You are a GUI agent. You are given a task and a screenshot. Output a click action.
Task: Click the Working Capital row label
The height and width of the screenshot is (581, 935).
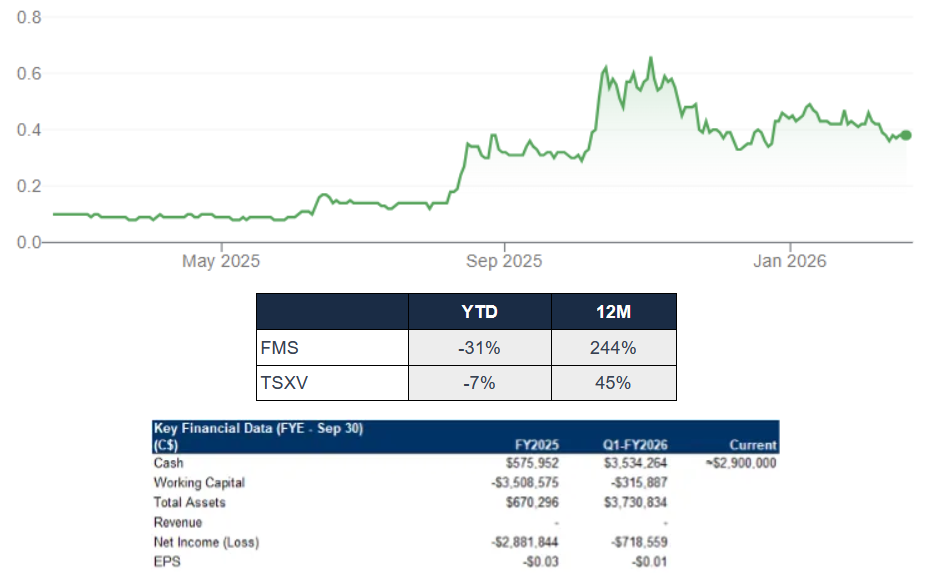[199, 483]
